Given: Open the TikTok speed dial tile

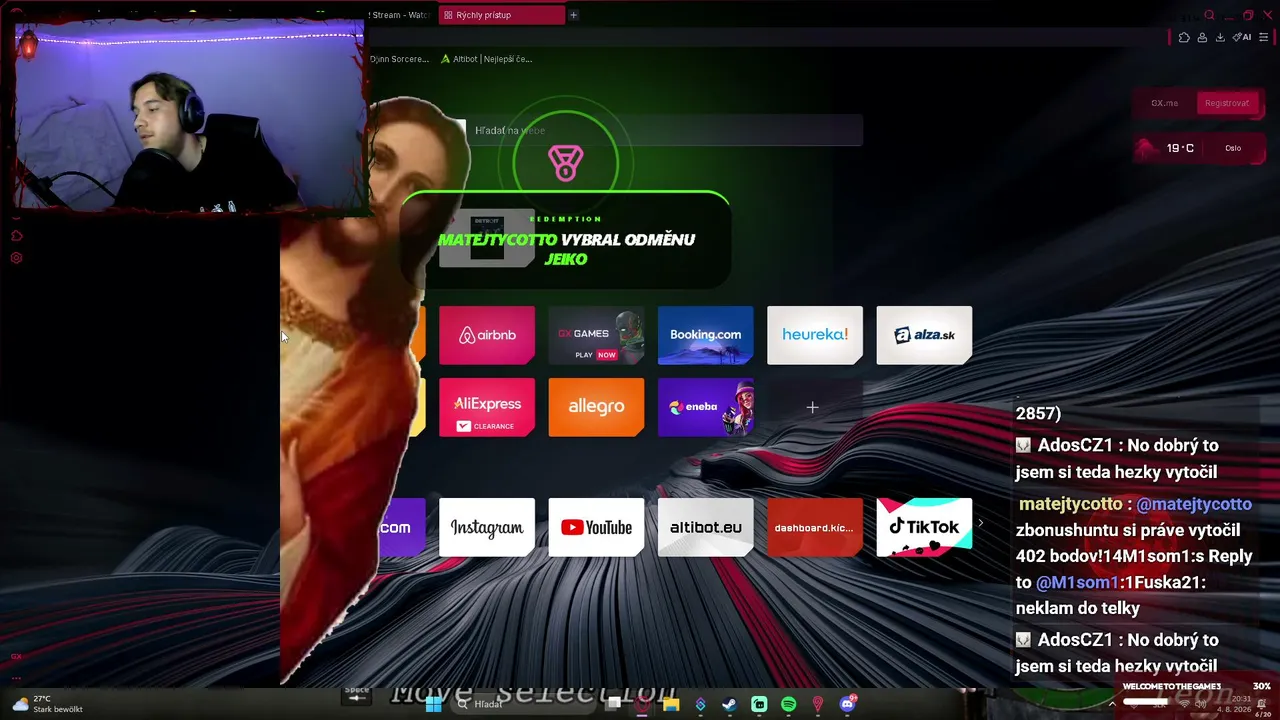Looking at the screenshot, I should tap(924, 527).
